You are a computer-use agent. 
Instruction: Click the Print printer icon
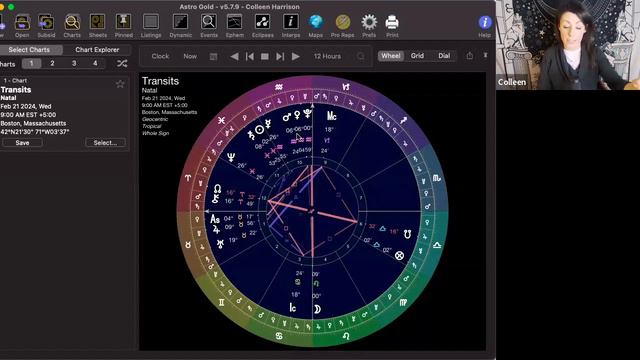coord(392,22)
